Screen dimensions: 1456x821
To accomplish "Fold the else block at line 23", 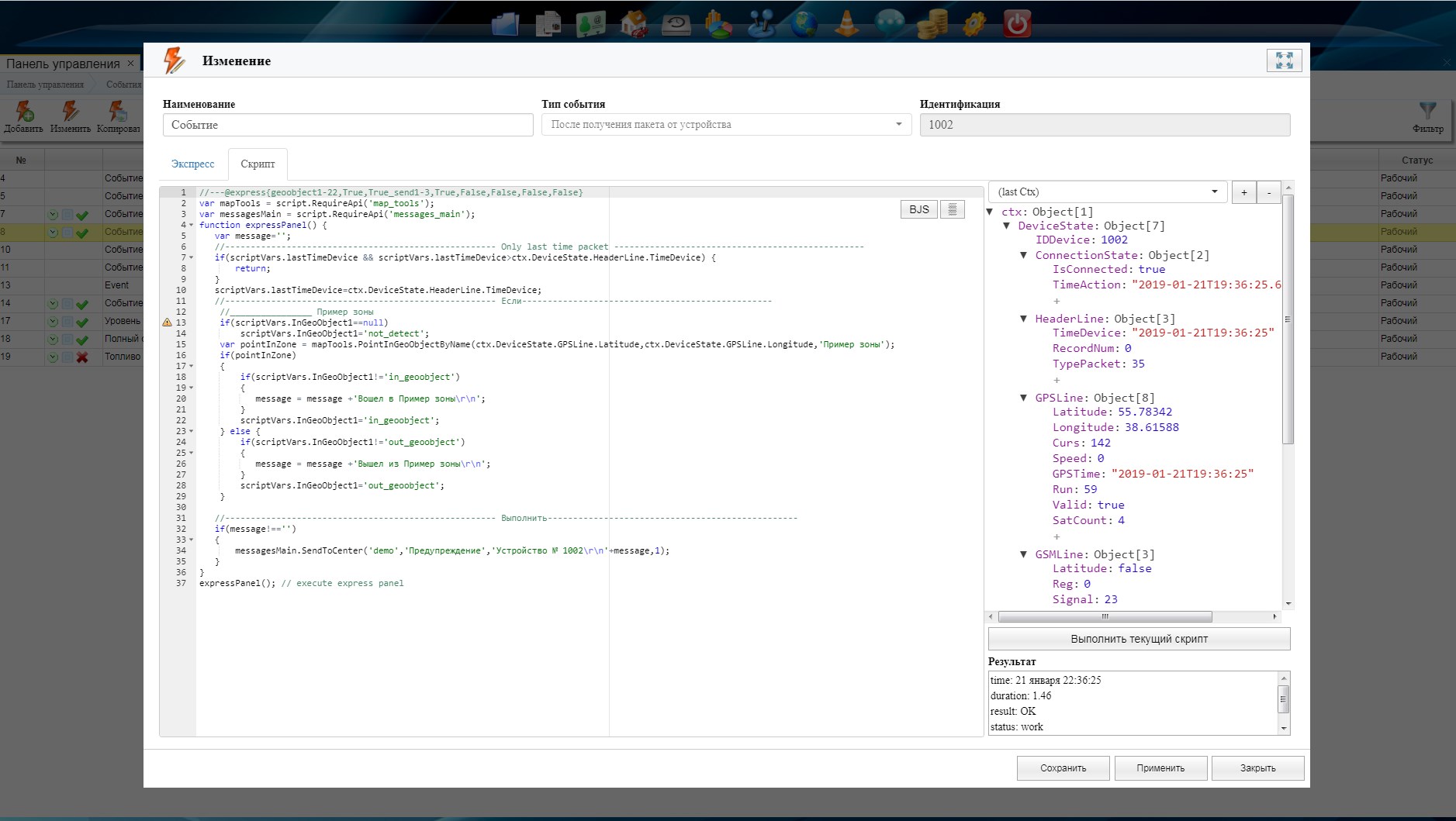I will (x=191, y=432).
